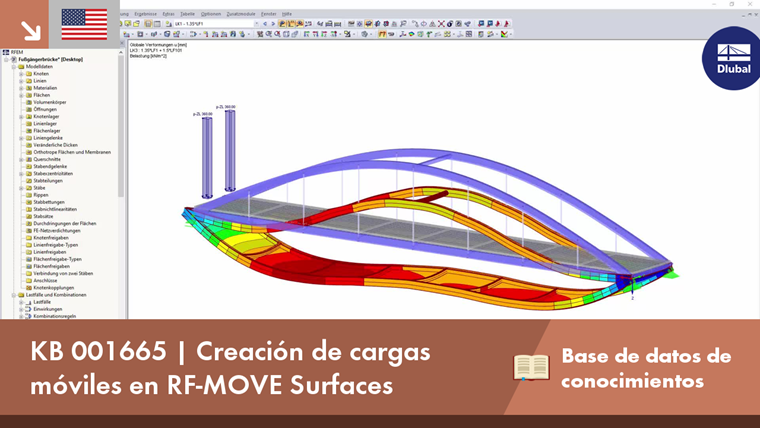This screenshot has width=760, height=428.
Task: Click the Einwirkungen icon in tree
Action: 29,309
